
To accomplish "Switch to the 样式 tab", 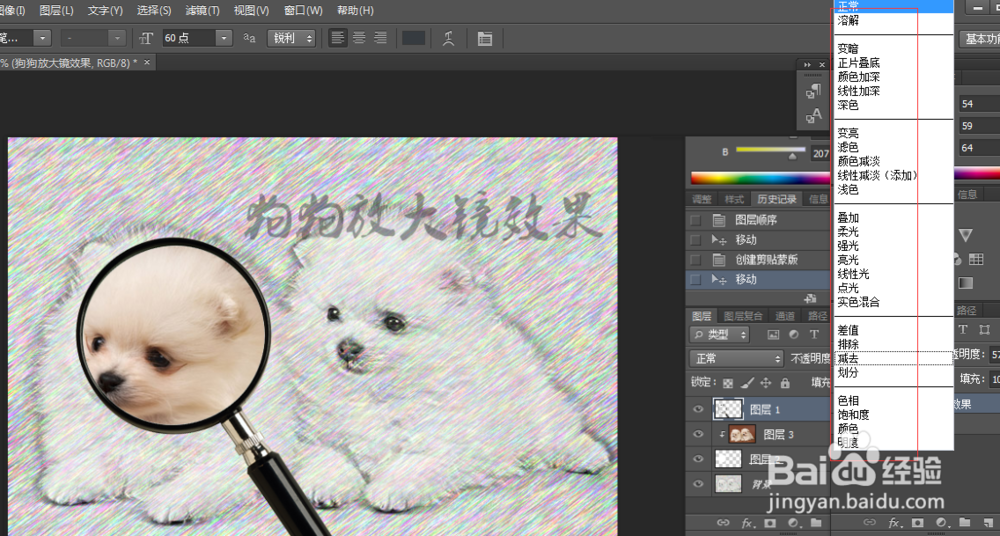I will point(735,199).
